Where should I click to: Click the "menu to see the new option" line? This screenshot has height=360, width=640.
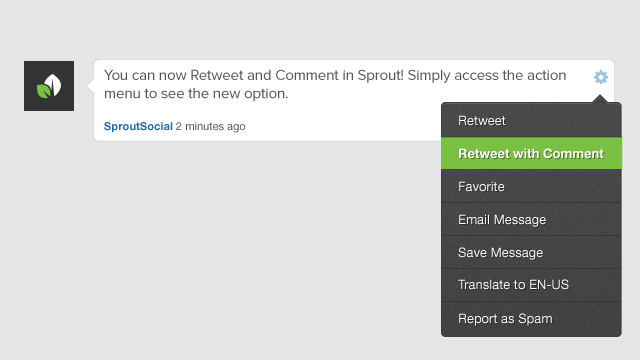[196, 94]
